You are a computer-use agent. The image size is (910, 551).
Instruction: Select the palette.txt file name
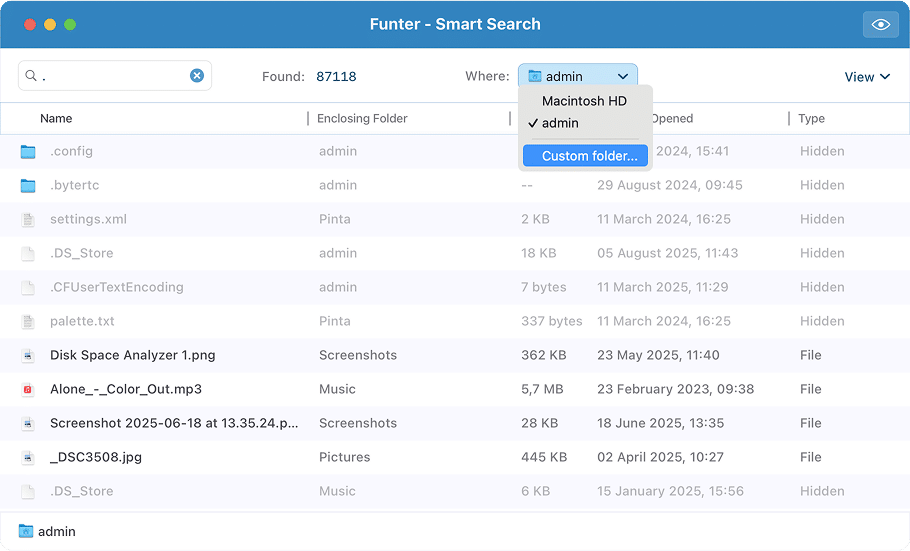[82, 321]
